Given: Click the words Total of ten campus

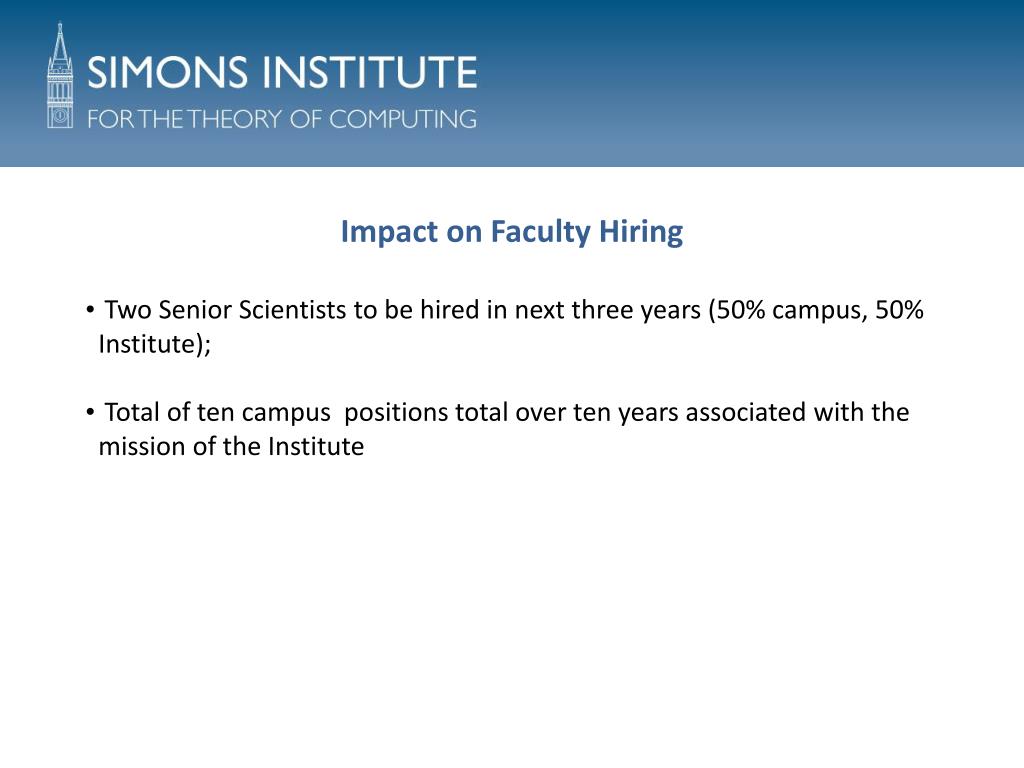Looking at the screenshot, I should point(217,413).
